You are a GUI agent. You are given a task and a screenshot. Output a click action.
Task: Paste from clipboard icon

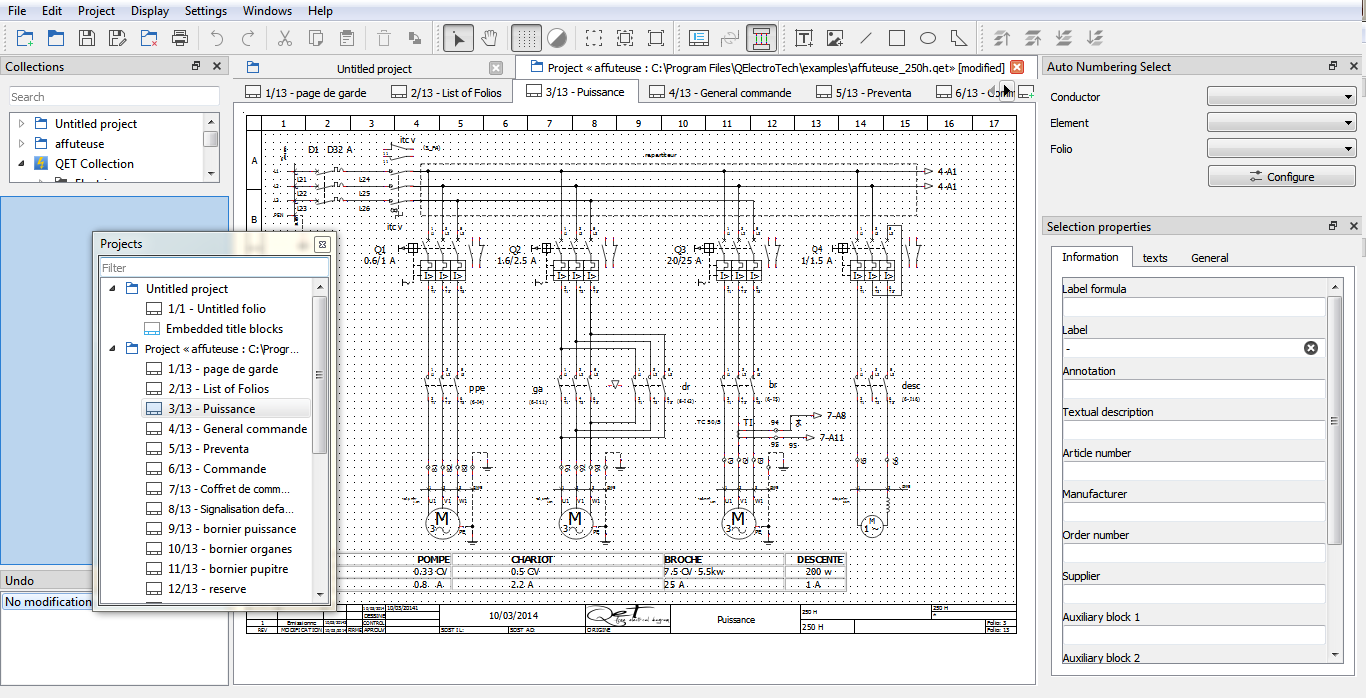(347, 39)
